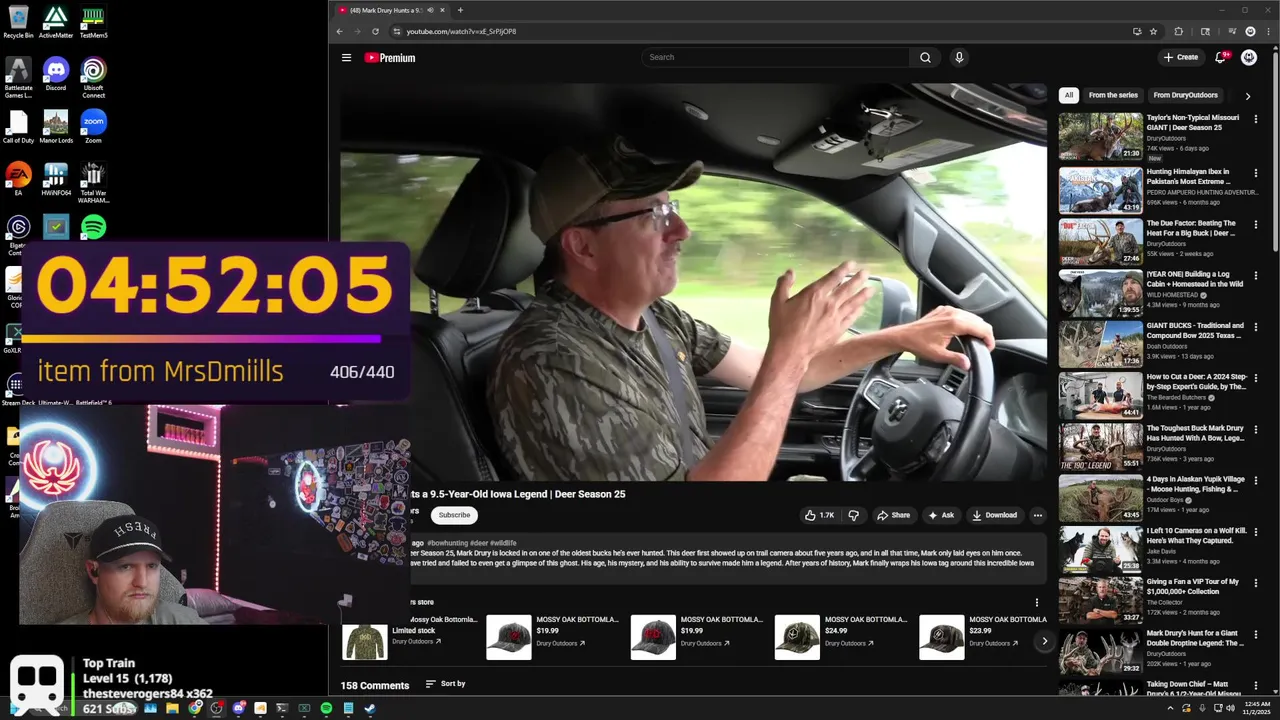Image resolution: width=1280 pixels, height=720 pixels.
Task: Click in the YouTube search field
Action: 776,57
